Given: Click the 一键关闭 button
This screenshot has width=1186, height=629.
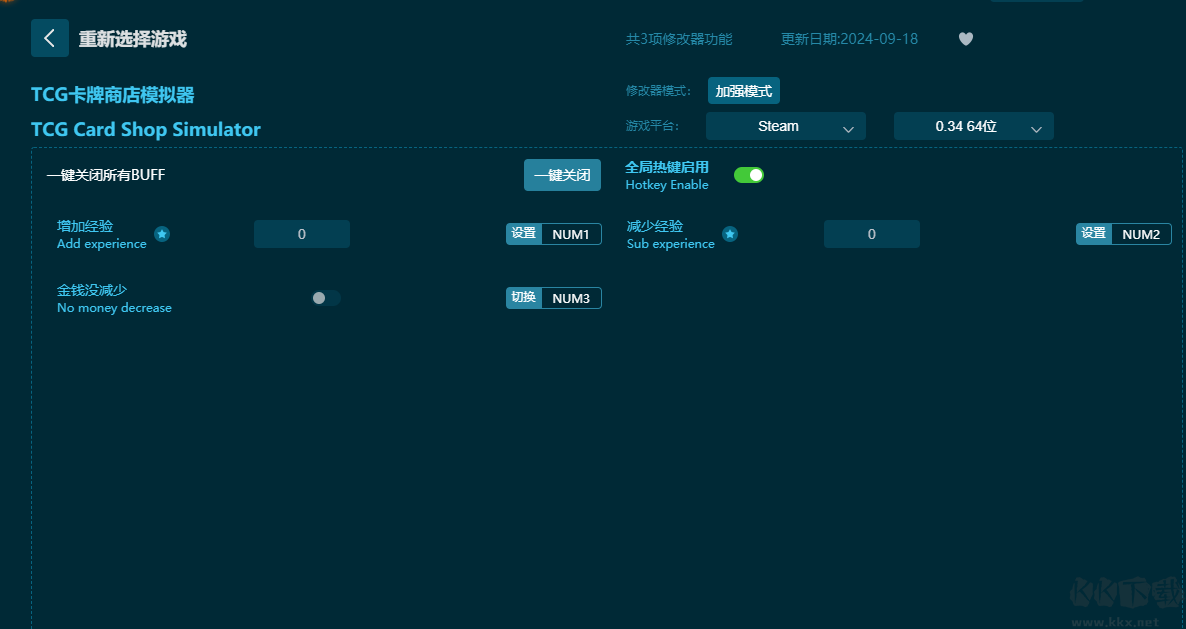Looking at the screenshot, I should click(562, 175).
